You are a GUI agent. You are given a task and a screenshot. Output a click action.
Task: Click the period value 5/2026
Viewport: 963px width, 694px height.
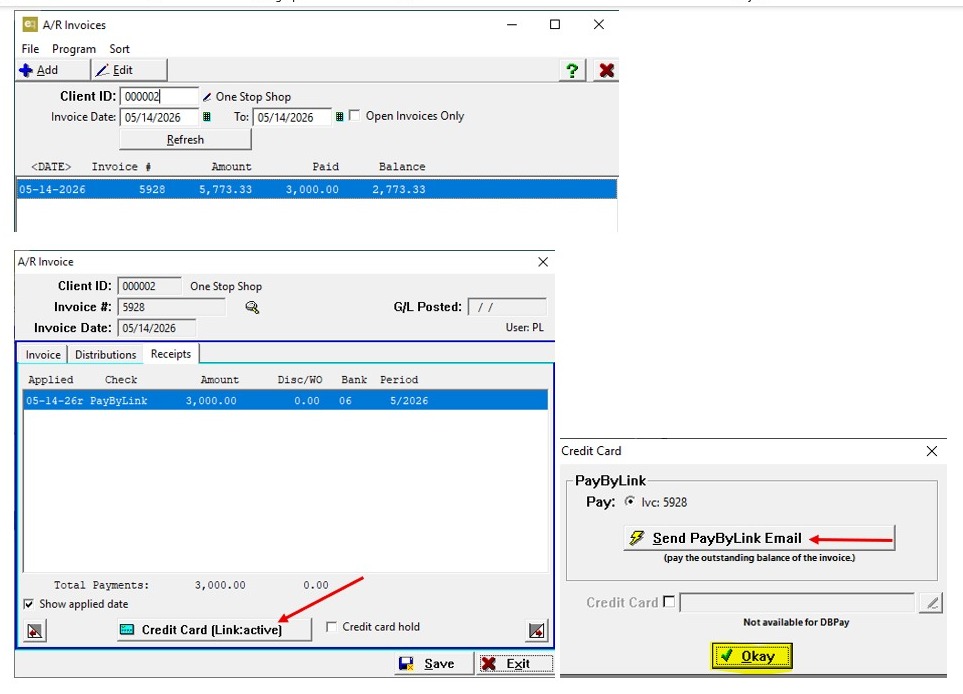[x=409, y=400]
